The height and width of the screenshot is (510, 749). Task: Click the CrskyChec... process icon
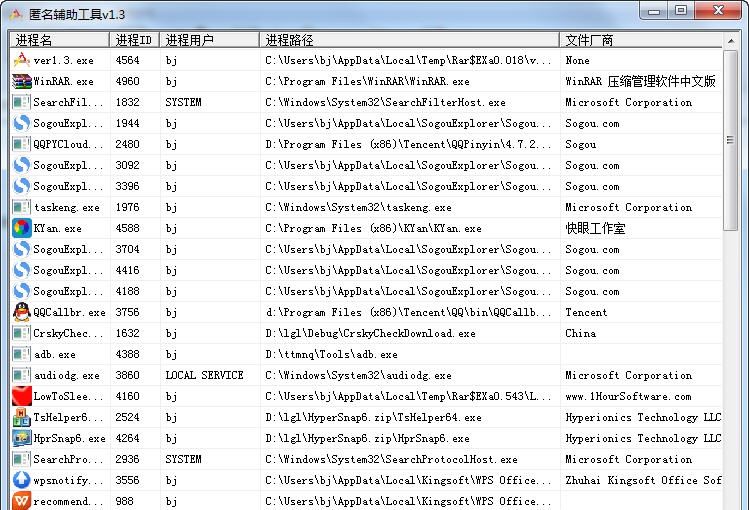21,333
